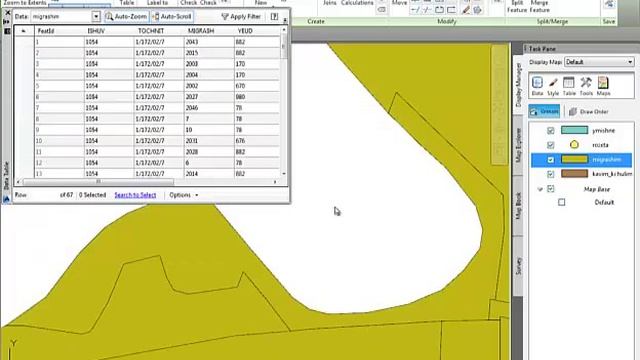The width and height of the screenshot is (640, 360).
Task: Click the kavim_kchulim brown color swatch
Action: click(x=574, y=174)
